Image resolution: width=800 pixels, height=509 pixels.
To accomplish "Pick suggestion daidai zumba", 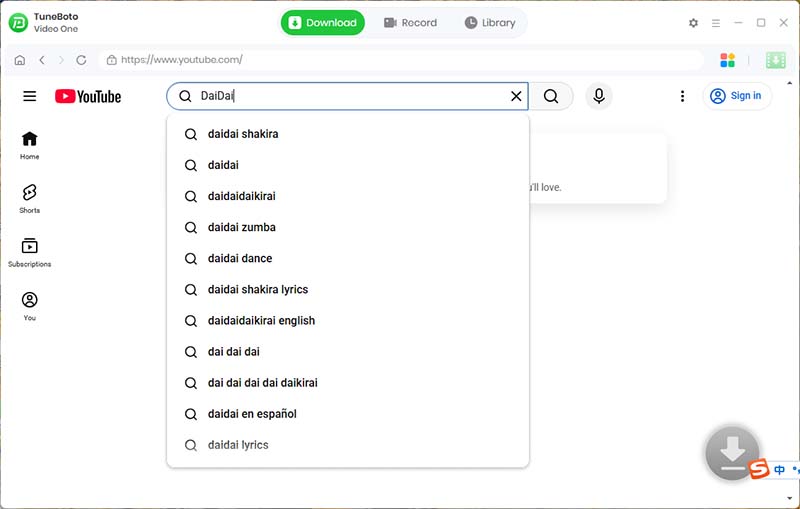I will pos(348,227).
